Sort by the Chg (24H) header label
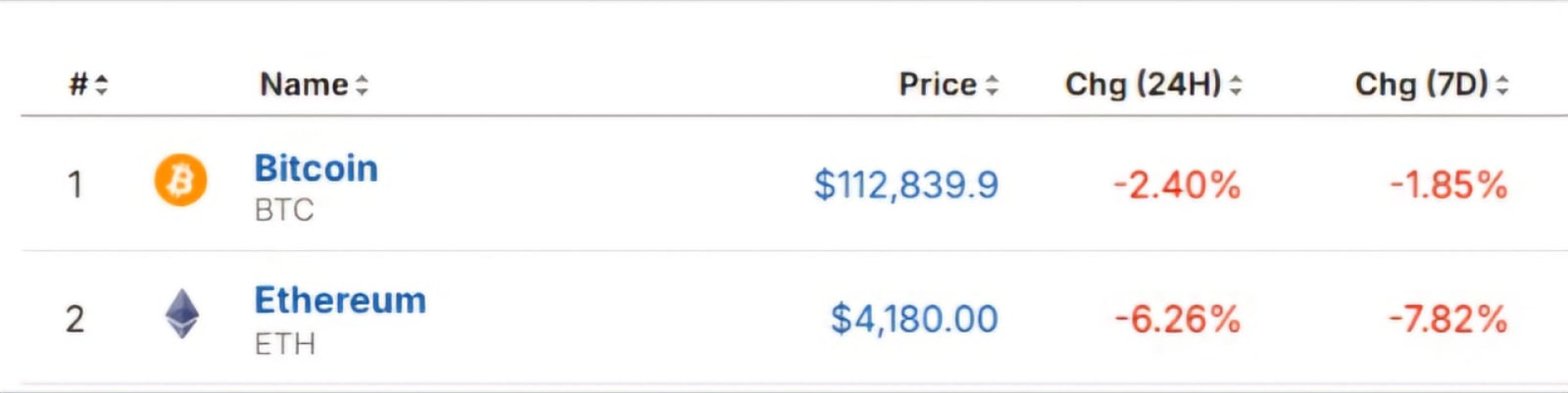1568x393 pixels. click(1143, 84)
